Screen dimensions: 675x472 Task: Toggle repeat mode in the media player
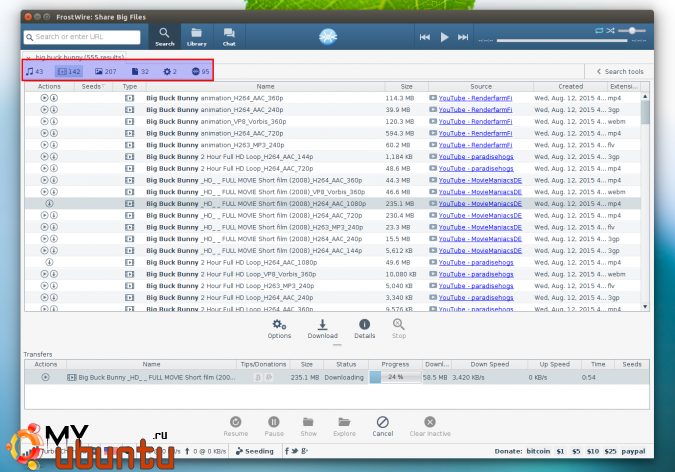click(x=599, y=31)
